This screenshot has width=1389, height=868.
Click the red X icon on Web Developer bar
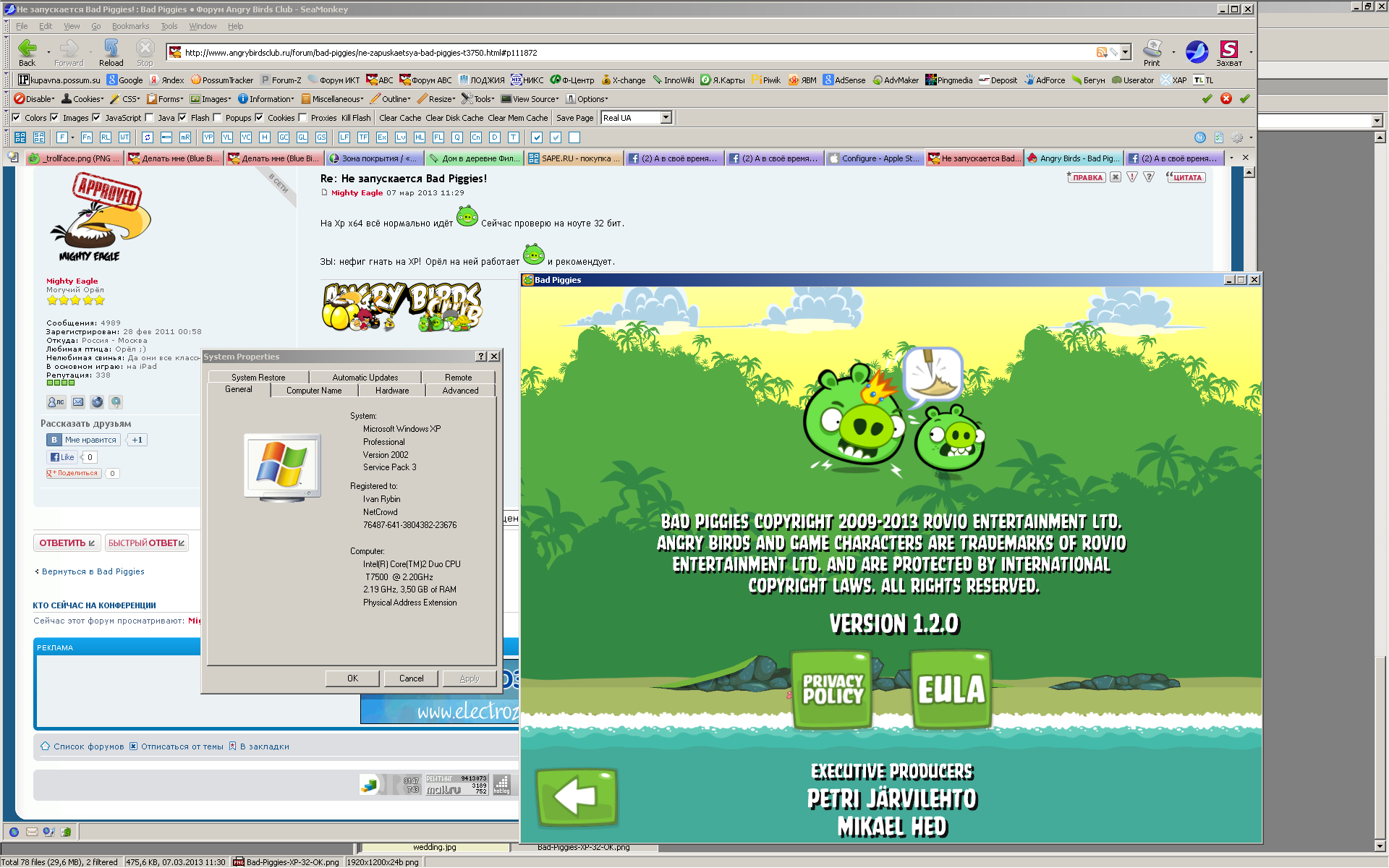[x=1226, y=98]
